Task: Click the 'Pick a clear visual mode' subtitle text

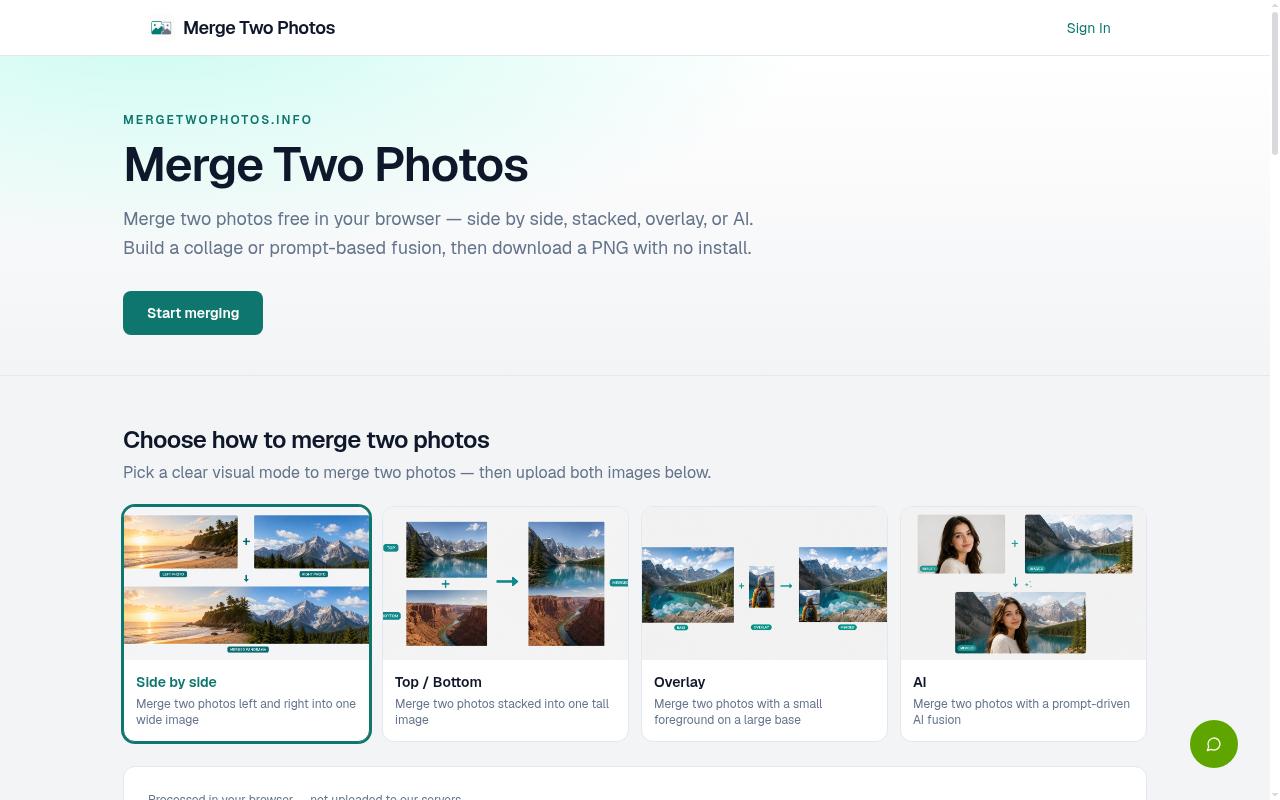Action: click(417, 472)
